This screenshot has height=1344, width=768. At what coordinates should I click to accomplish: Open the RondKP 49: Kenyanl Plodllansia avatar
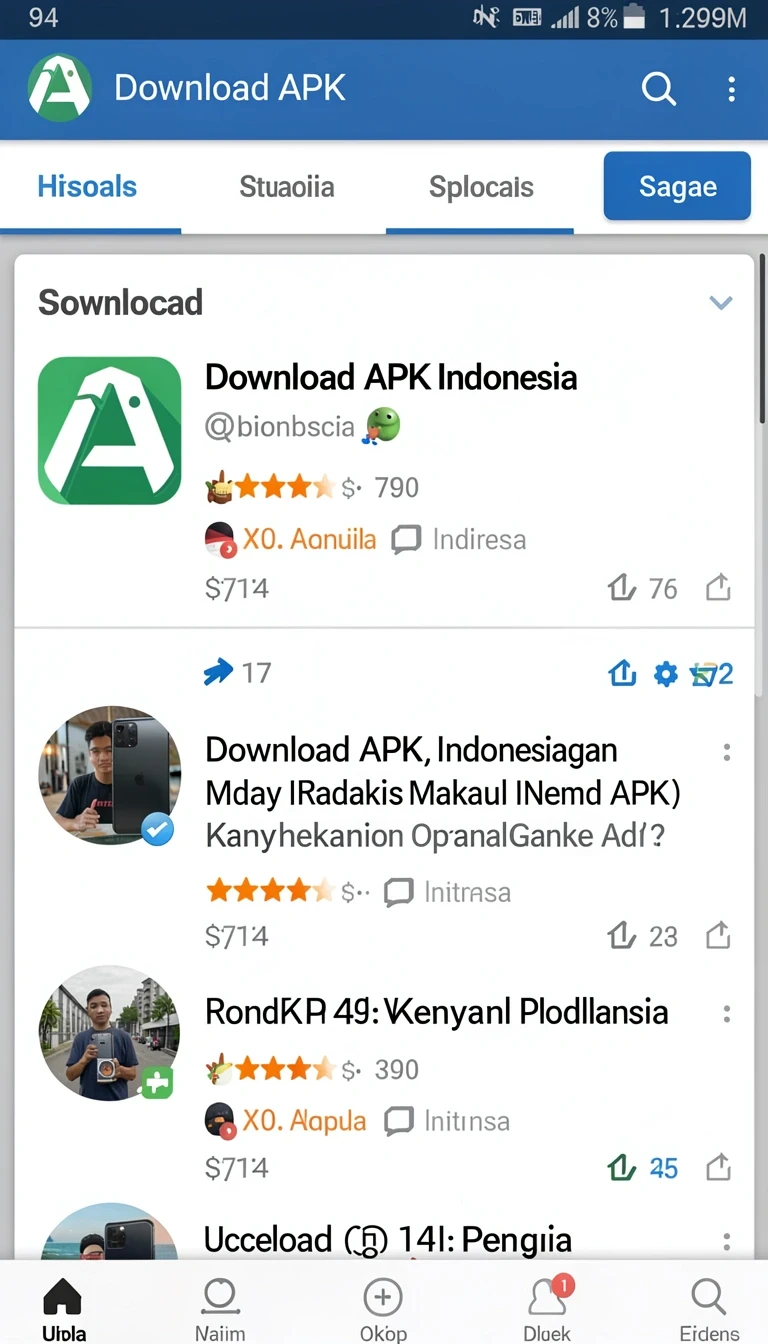[109, 1033]
